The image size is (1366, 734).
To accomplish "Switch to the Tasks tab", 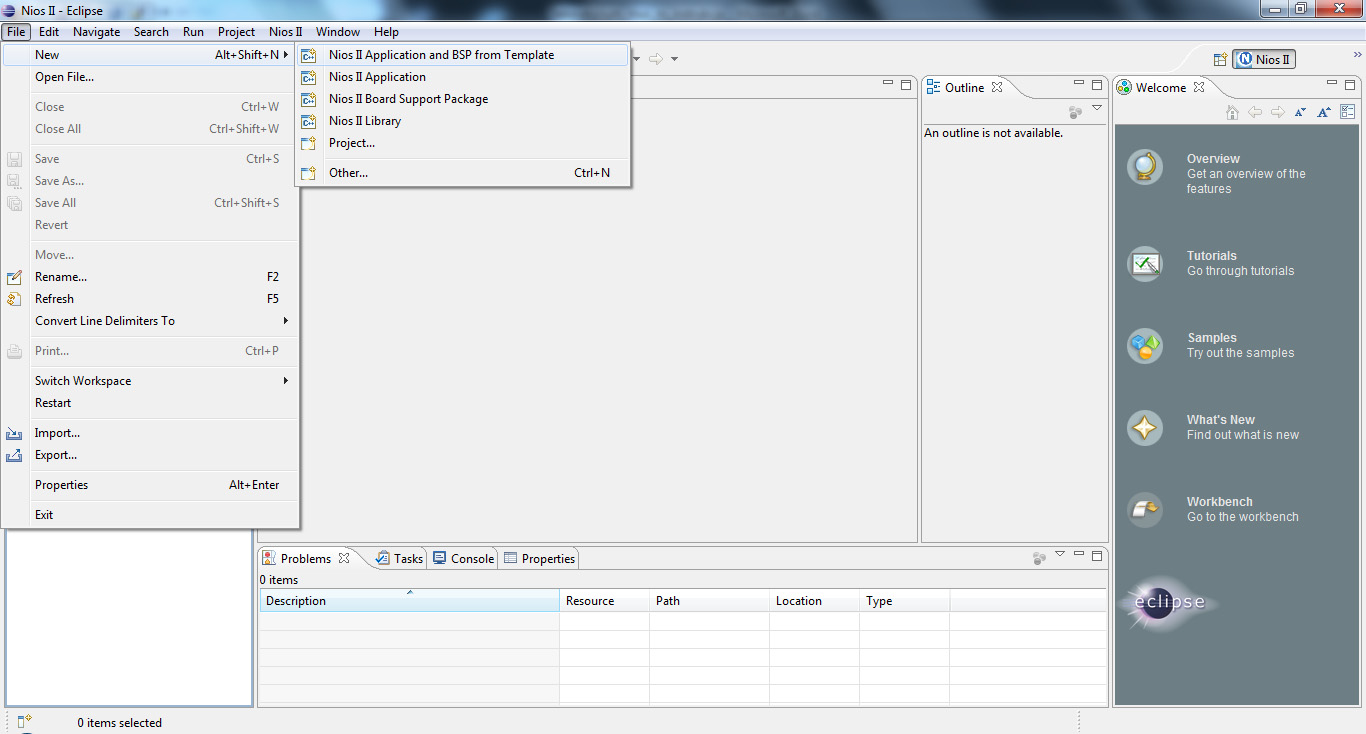I will 399,558.
